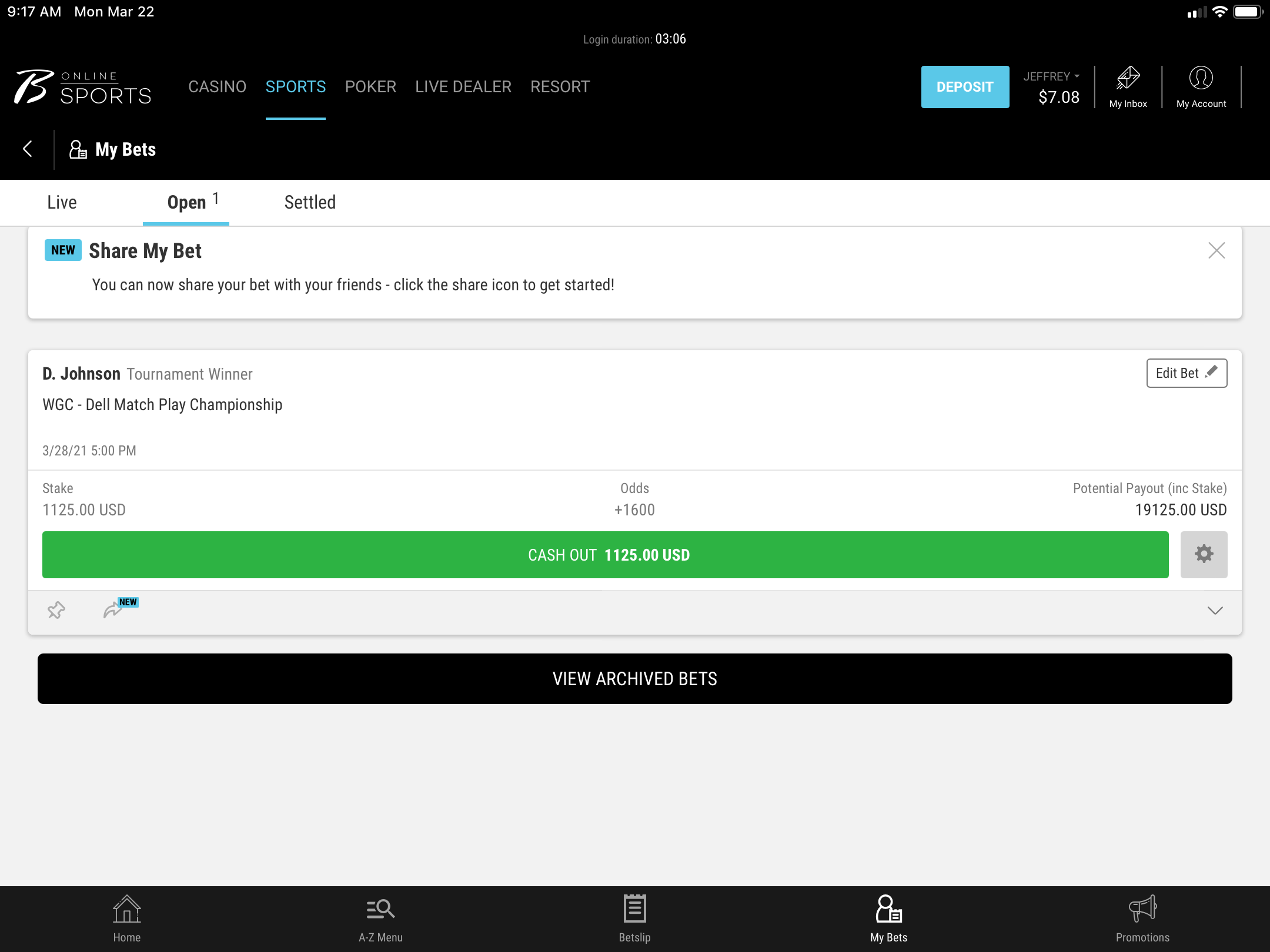Viewport: 1270px width, 952px height.
Task: Open the SPORTS section
Action: pyautogui.click(x=295, y=87)
